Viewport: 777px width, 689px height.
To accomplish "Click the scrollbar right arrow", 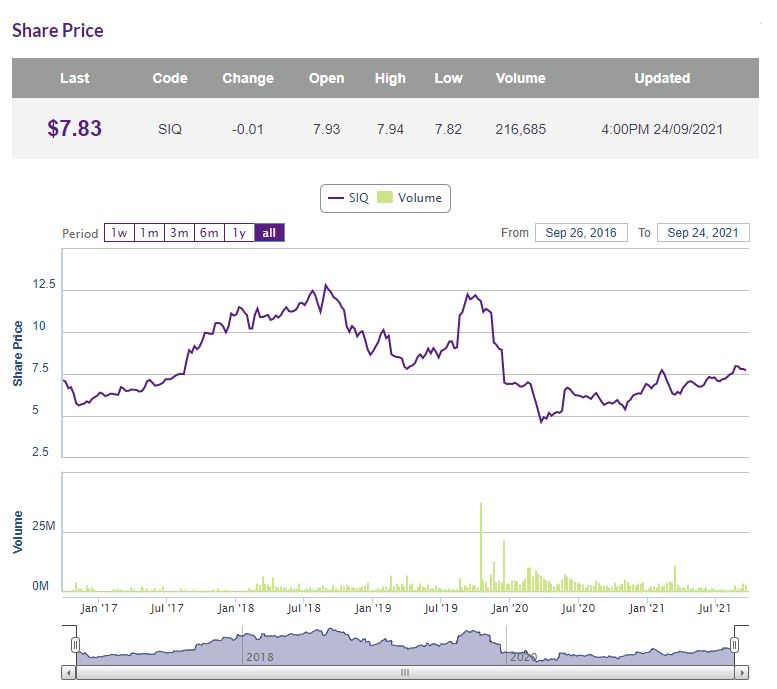I will pyautogui.click(x=741, y=672).
